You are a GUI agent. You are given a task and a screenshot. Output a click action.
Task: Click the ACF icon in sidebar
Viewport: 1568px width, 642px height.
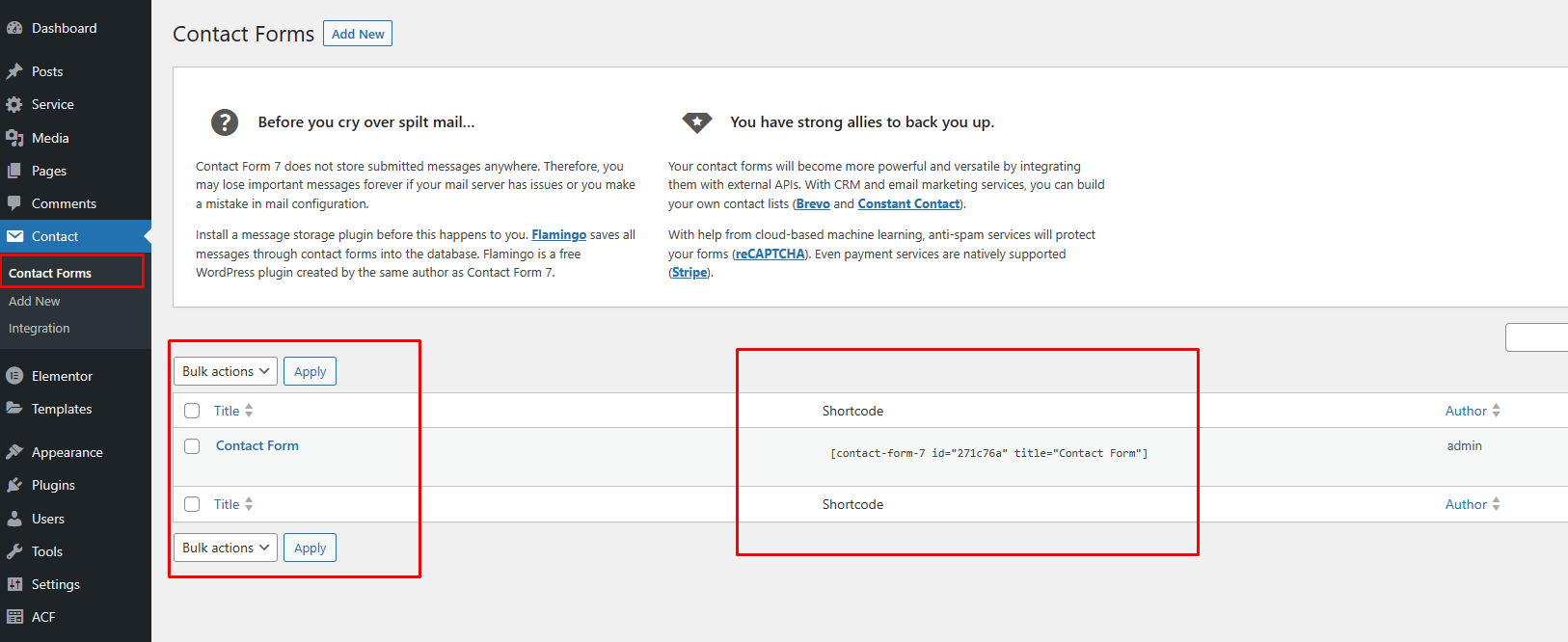pyautogui.click(x=14, y=617)
